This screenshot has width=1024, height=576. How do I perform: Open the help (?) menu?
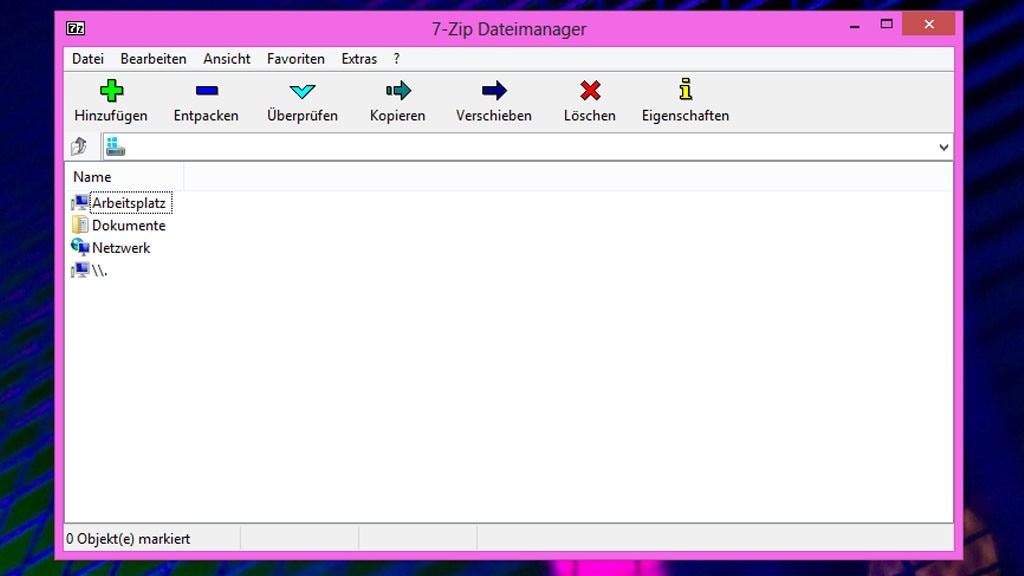point(396,58)
